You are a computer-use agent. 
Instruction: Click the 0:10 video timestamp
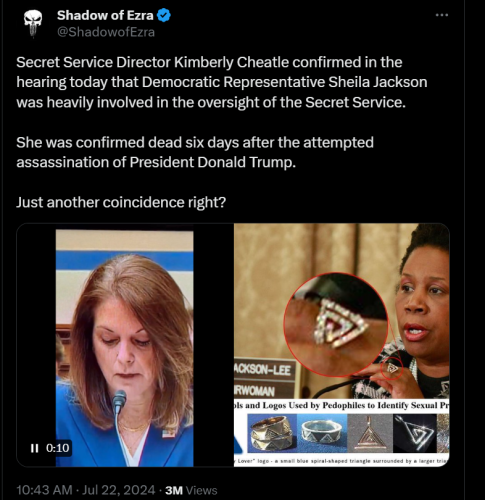tap(58, 448)
